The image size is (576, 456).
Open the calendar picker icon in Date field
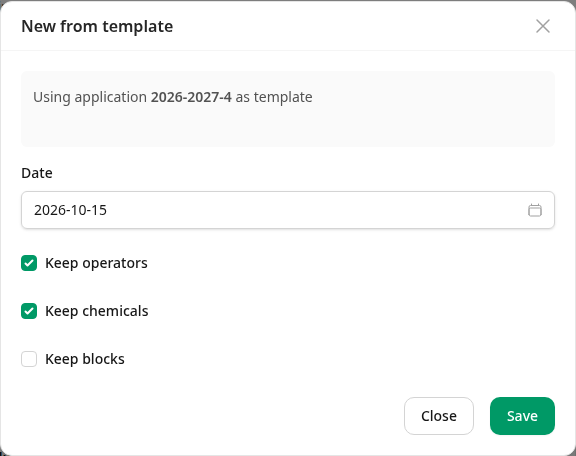tap(534, 210)
